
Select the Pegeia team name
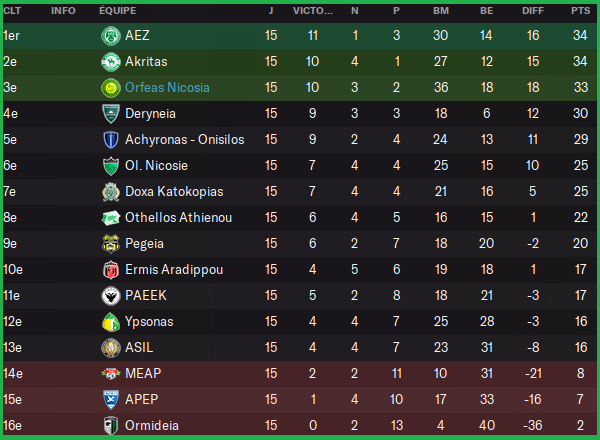tap(144, 243)
